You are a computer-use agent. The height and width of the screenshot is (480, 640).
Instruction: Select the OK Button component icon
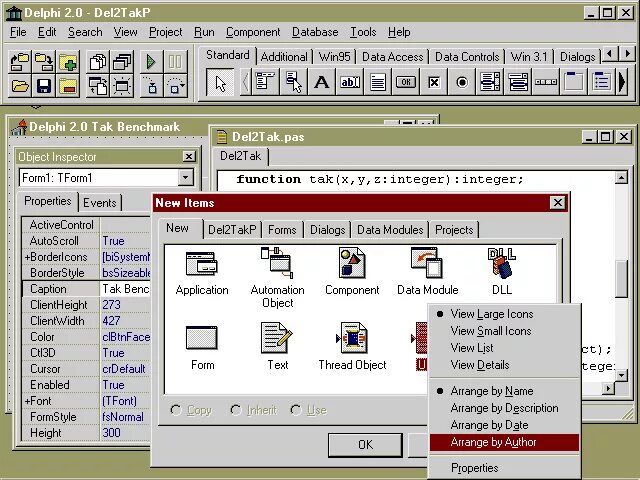[406, 82]
